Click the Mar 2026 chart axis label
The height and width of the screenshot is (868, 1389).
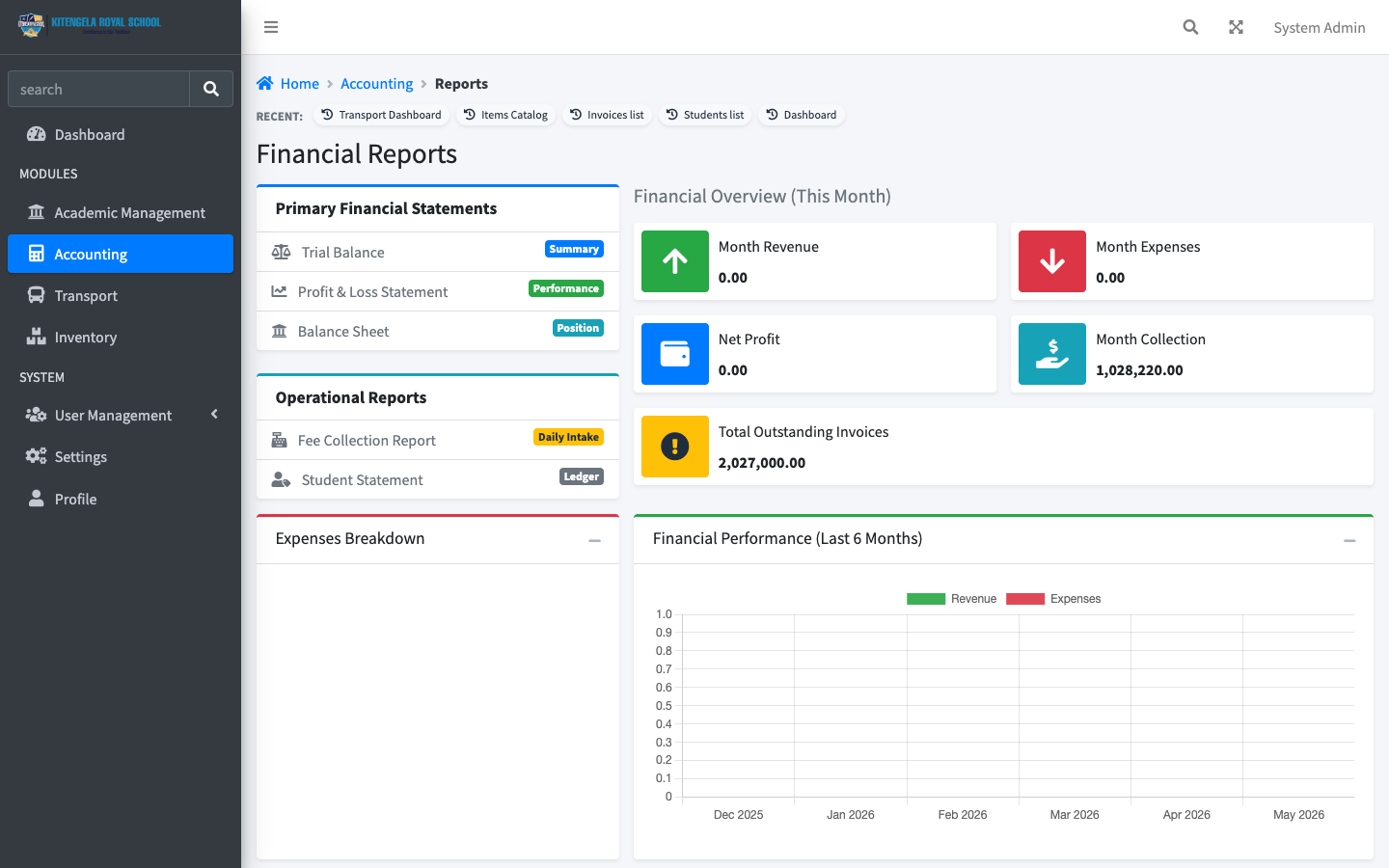pos(1075,815)
